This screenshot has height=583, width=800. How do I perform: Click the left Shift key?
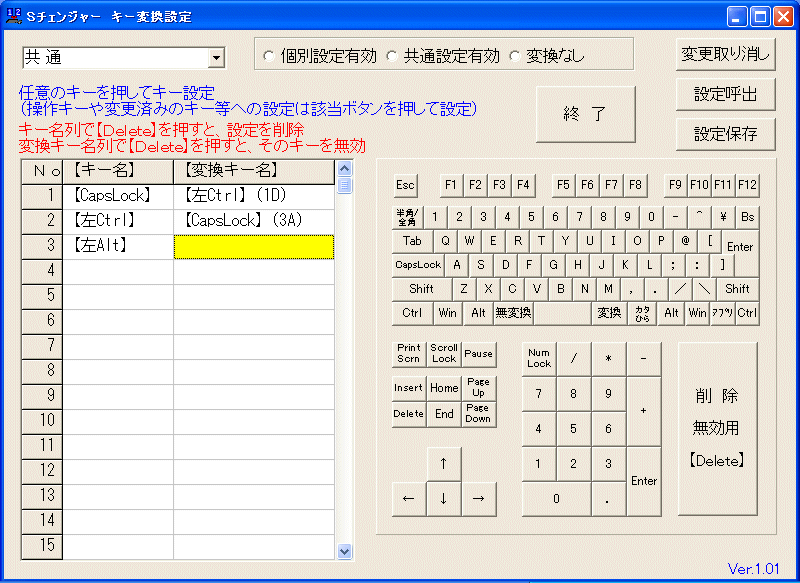(x=421, y=289)
